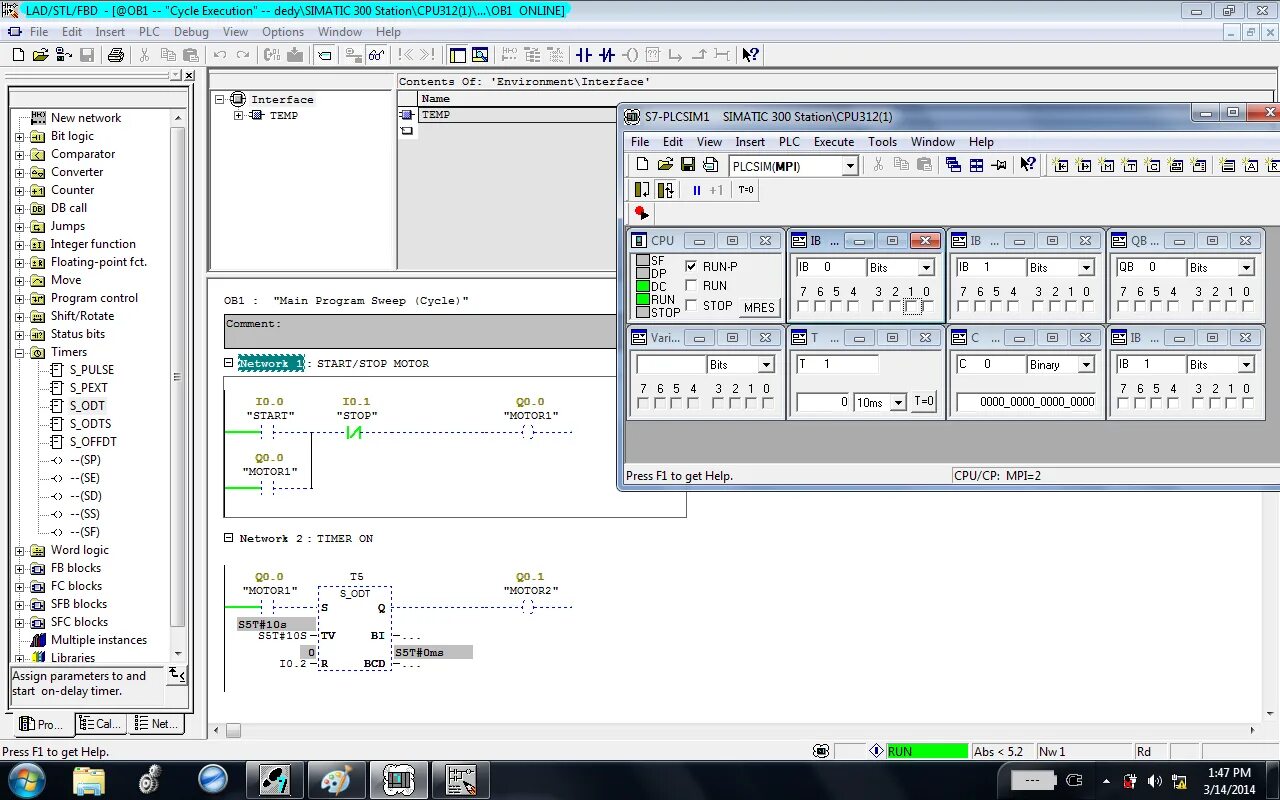Open the IB 0 Bits format dropdown
Viewport: 1280px width, 800px height.
point(926,267)
